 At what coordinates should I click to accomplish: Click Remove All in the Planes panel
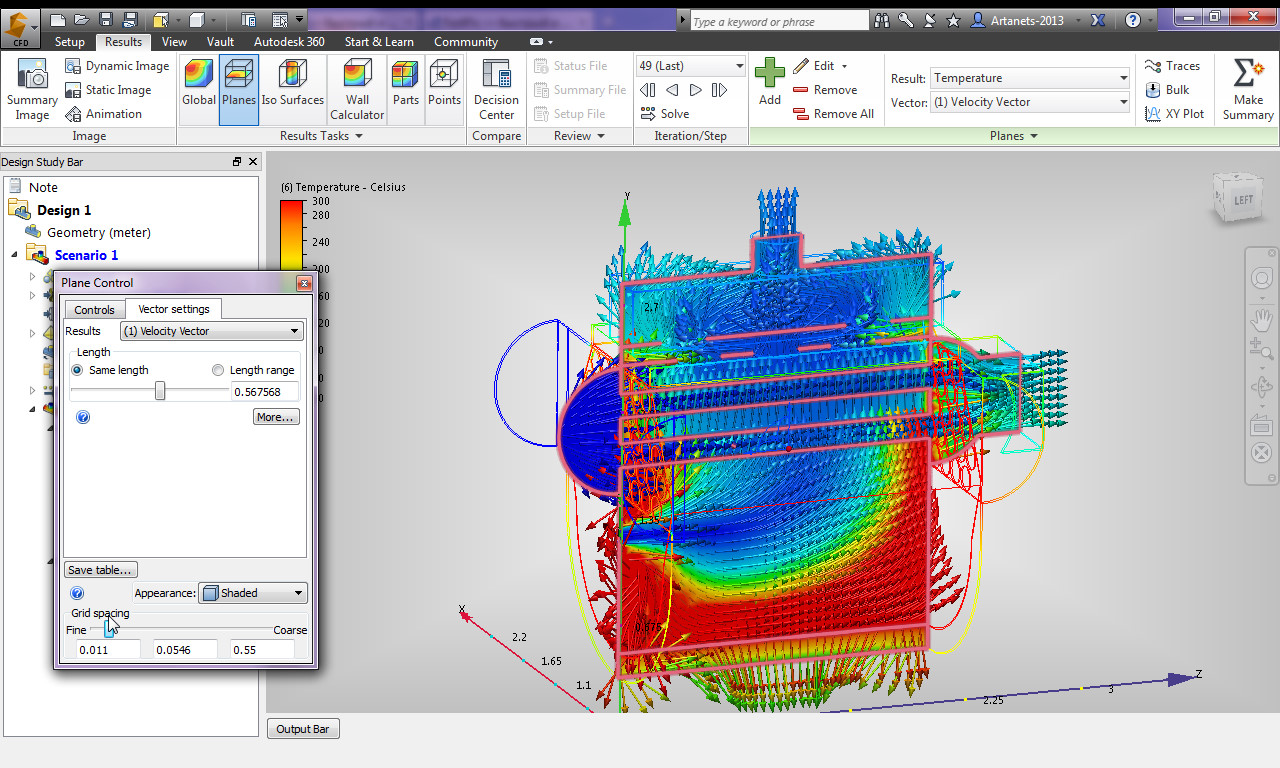point(833,114)
